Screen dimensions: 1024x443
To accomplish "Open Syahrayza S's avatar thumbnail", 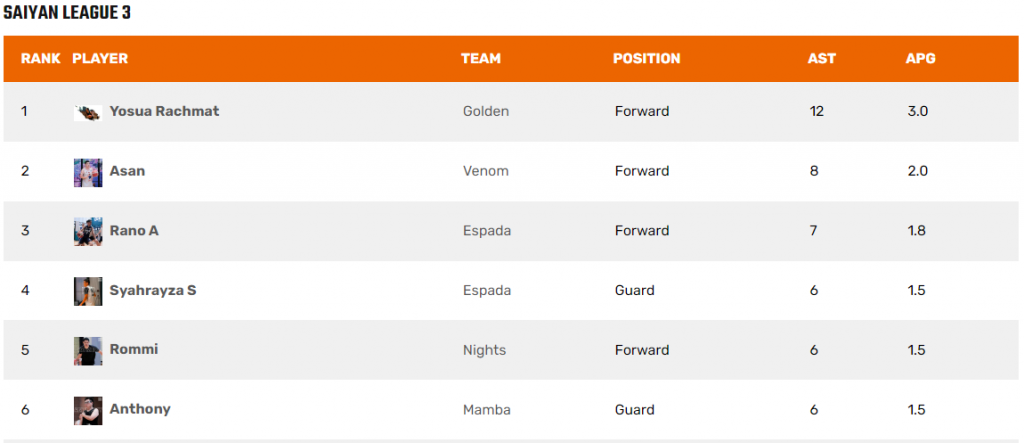I will coord(88,291).
